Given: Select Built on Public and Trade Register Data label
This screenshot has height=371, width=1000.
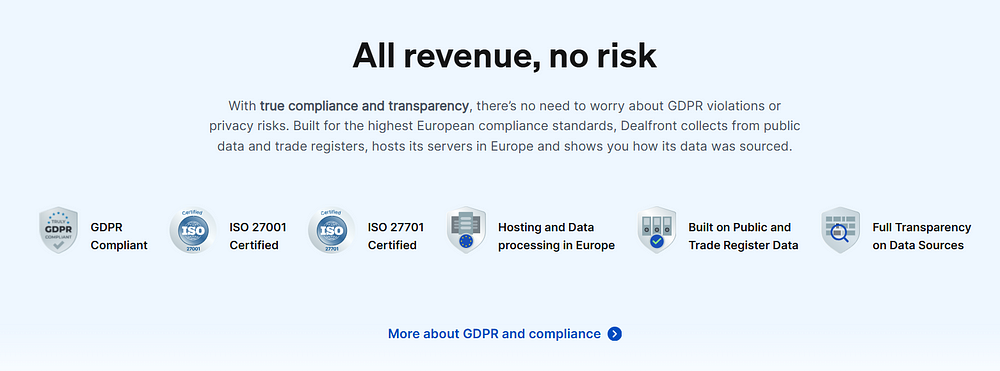Looking at the screenshot, I should click(x=743, y=236).
